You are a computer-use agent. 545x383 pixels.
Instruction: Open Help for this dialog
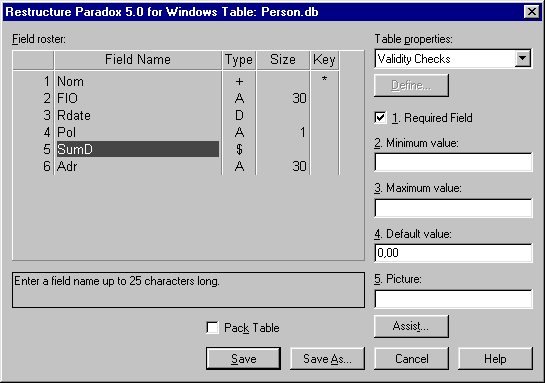(495, 358)
